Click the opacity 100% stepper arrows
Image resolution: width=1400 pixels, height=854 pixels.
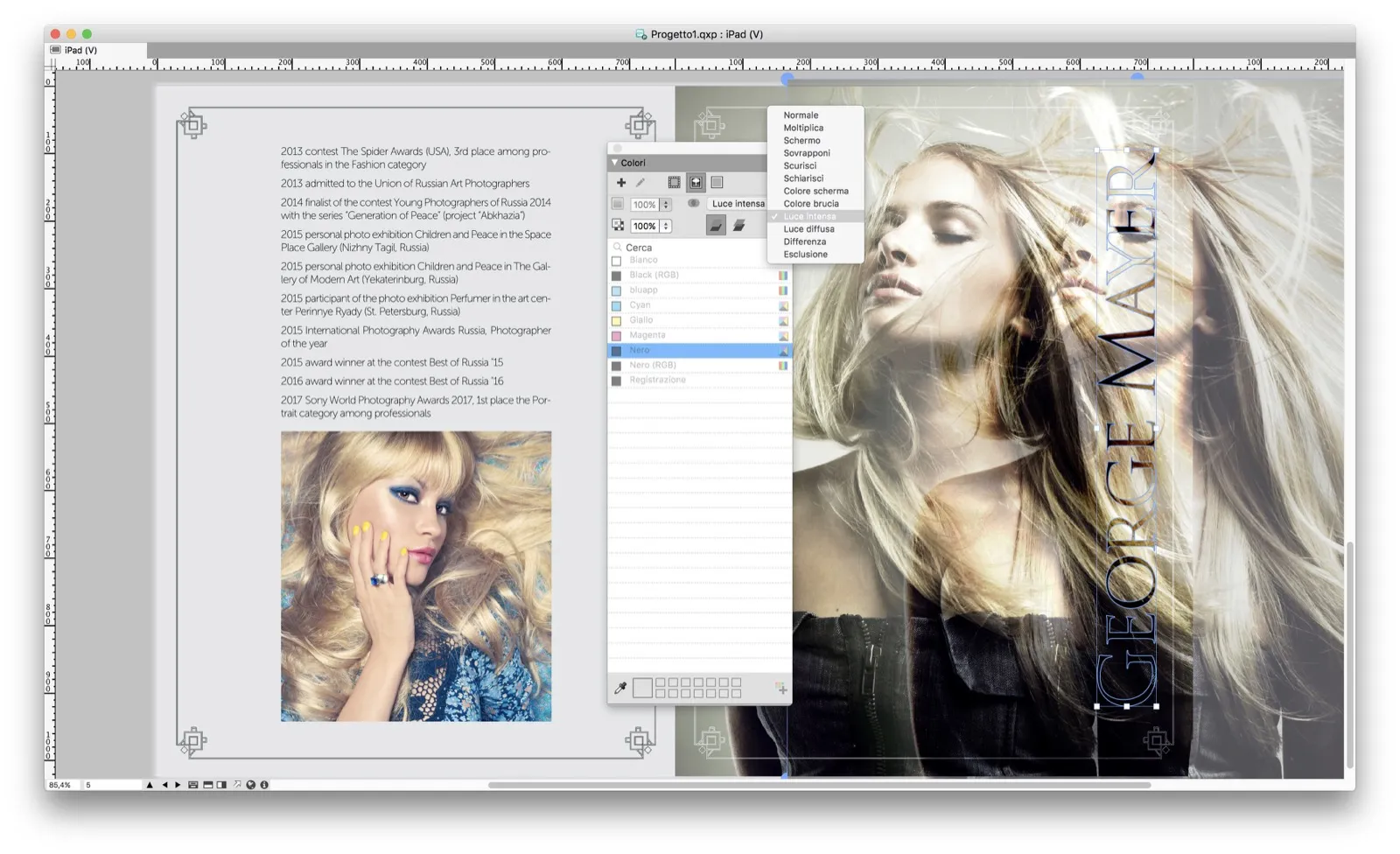pos(666,226)
